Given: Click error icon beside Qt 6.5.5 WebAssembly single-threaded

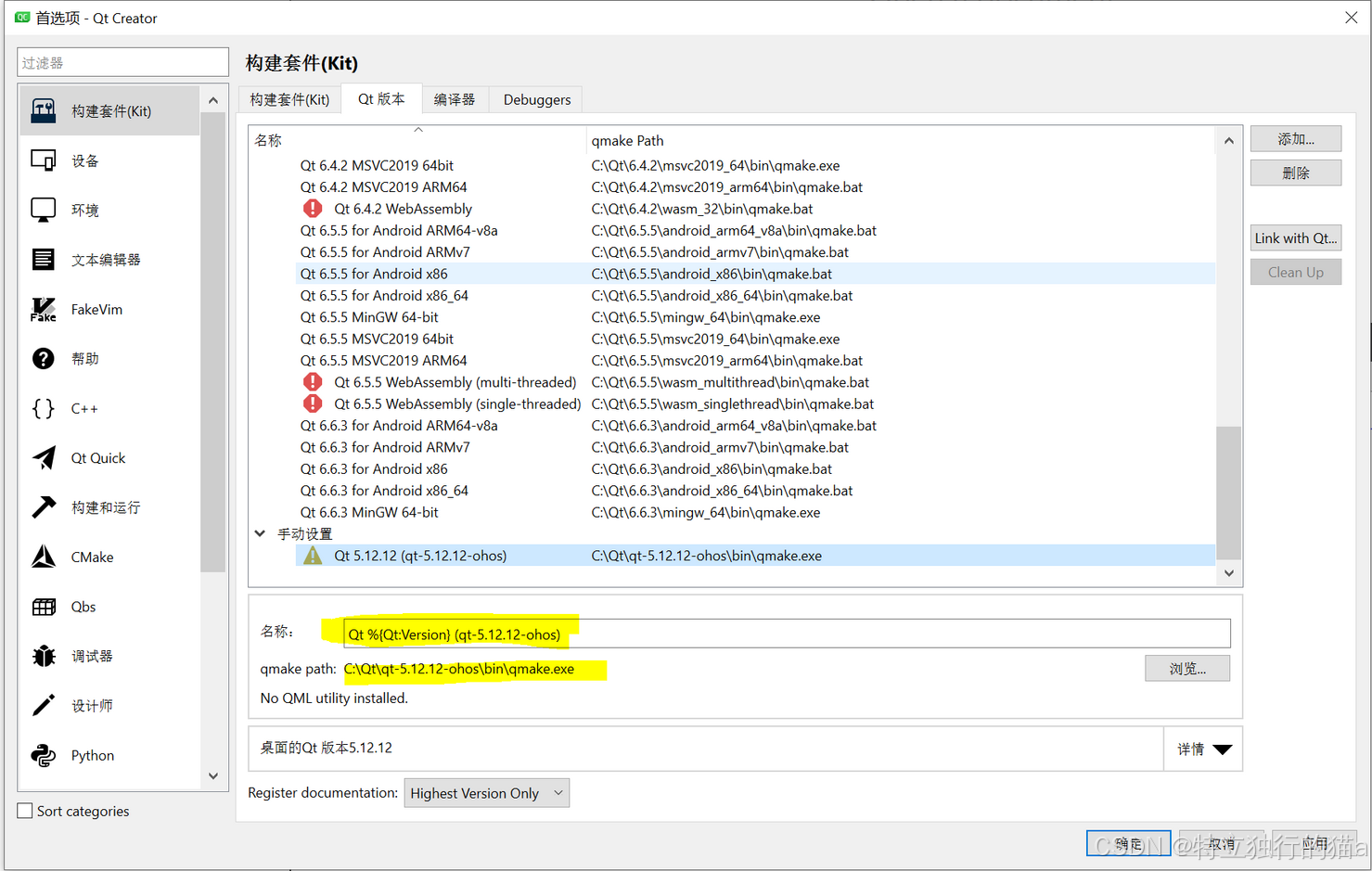Looking at the screenshot, I should click(x=314, y=403).
